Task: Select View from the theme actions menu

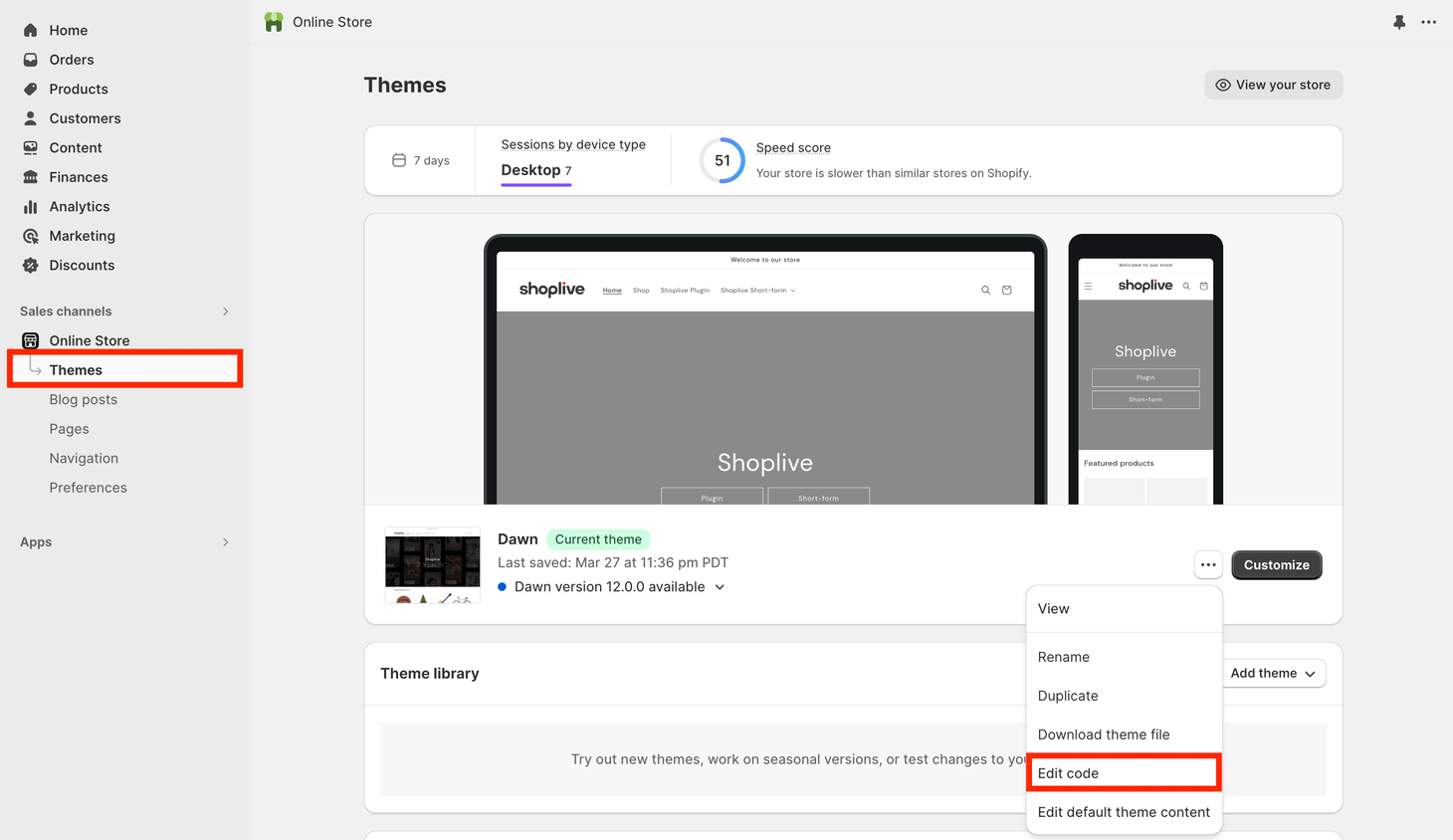Action: (x=1125, y=609)
